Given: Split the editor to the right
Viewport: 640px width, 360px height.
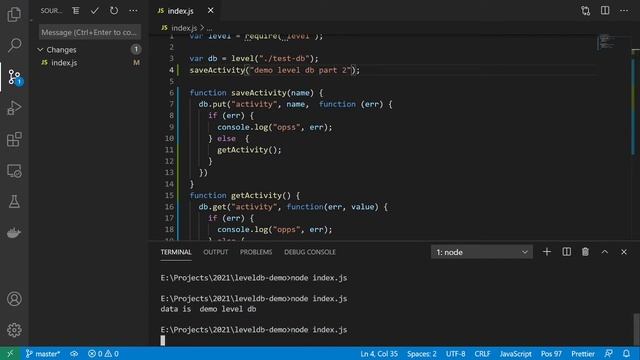Looking at the screenshot, I should pos(605,11).
